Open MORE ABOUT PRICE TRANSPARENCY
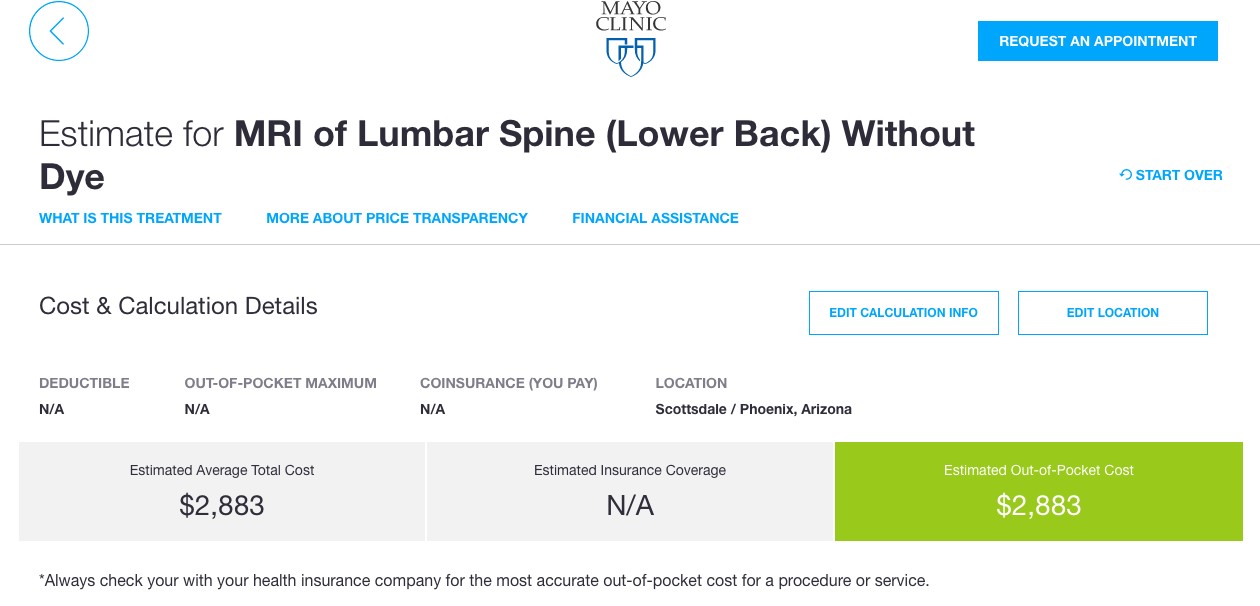 pyautogui.click(x=396, y=218)
